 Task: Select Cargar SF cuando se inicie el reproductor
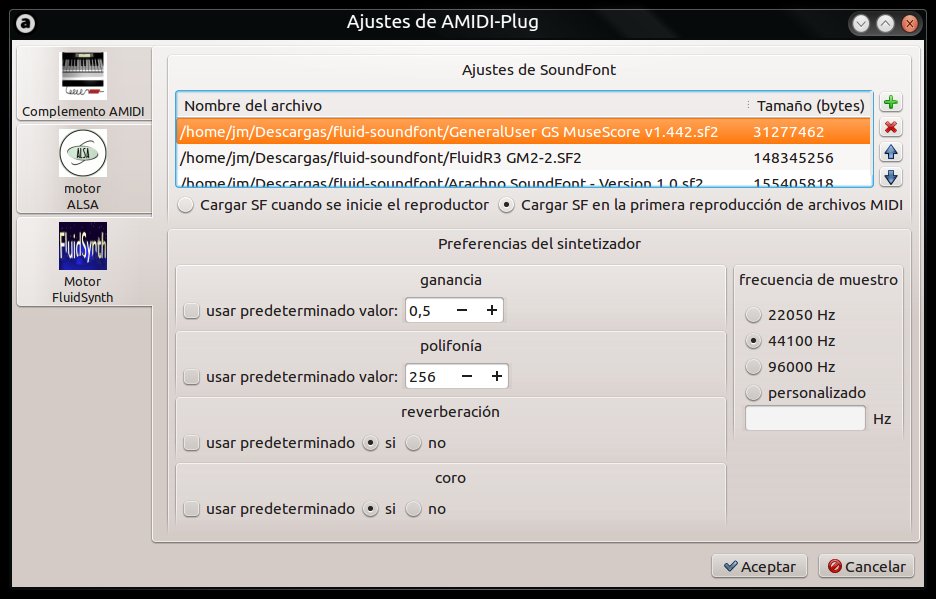click(333, 205)
